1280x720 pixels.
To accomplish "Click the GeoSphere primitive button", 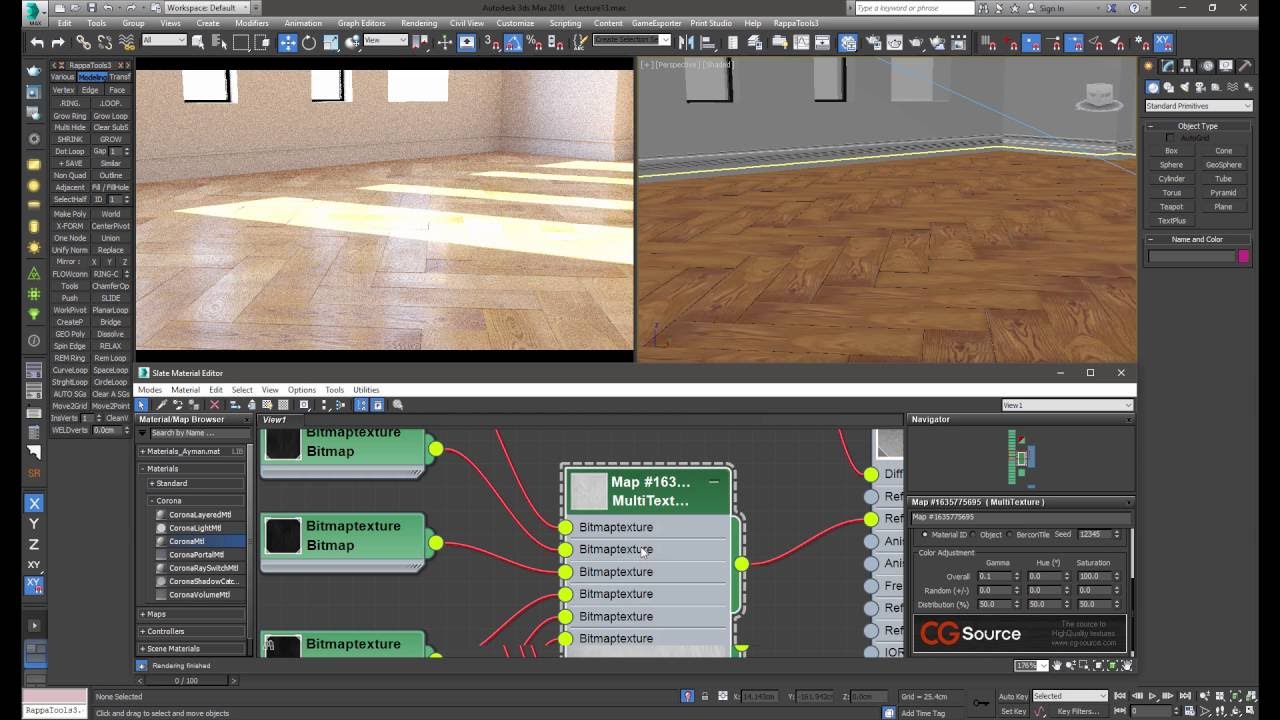I will coord(1223,165).
